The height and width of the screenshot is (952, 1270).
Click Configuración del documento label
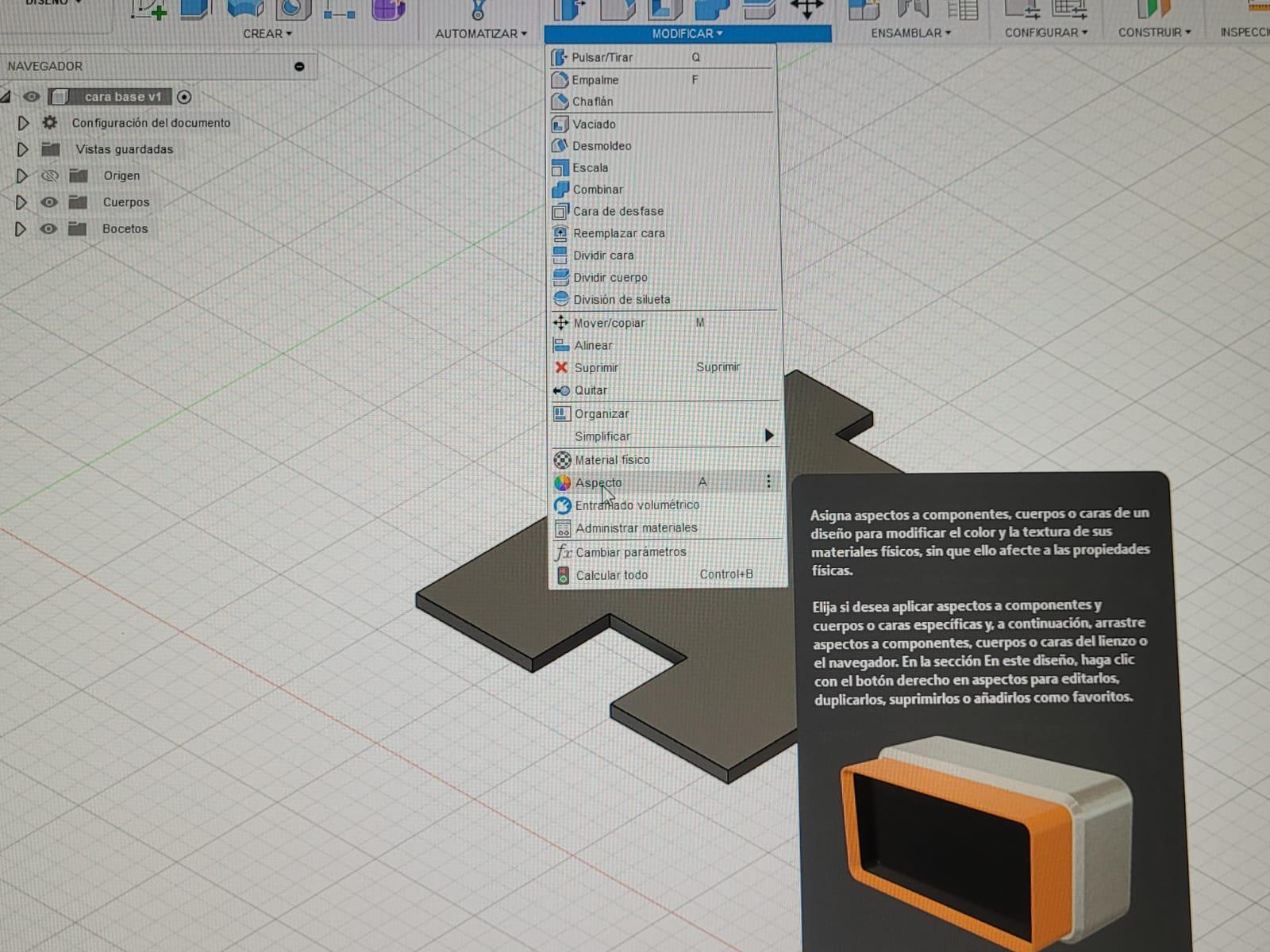click(x=151, y=123)
